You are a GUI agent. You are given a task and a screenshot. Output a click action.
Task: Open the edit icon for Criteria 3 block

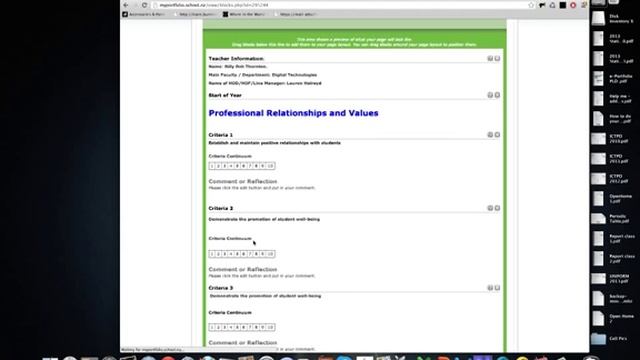[490, 288]
